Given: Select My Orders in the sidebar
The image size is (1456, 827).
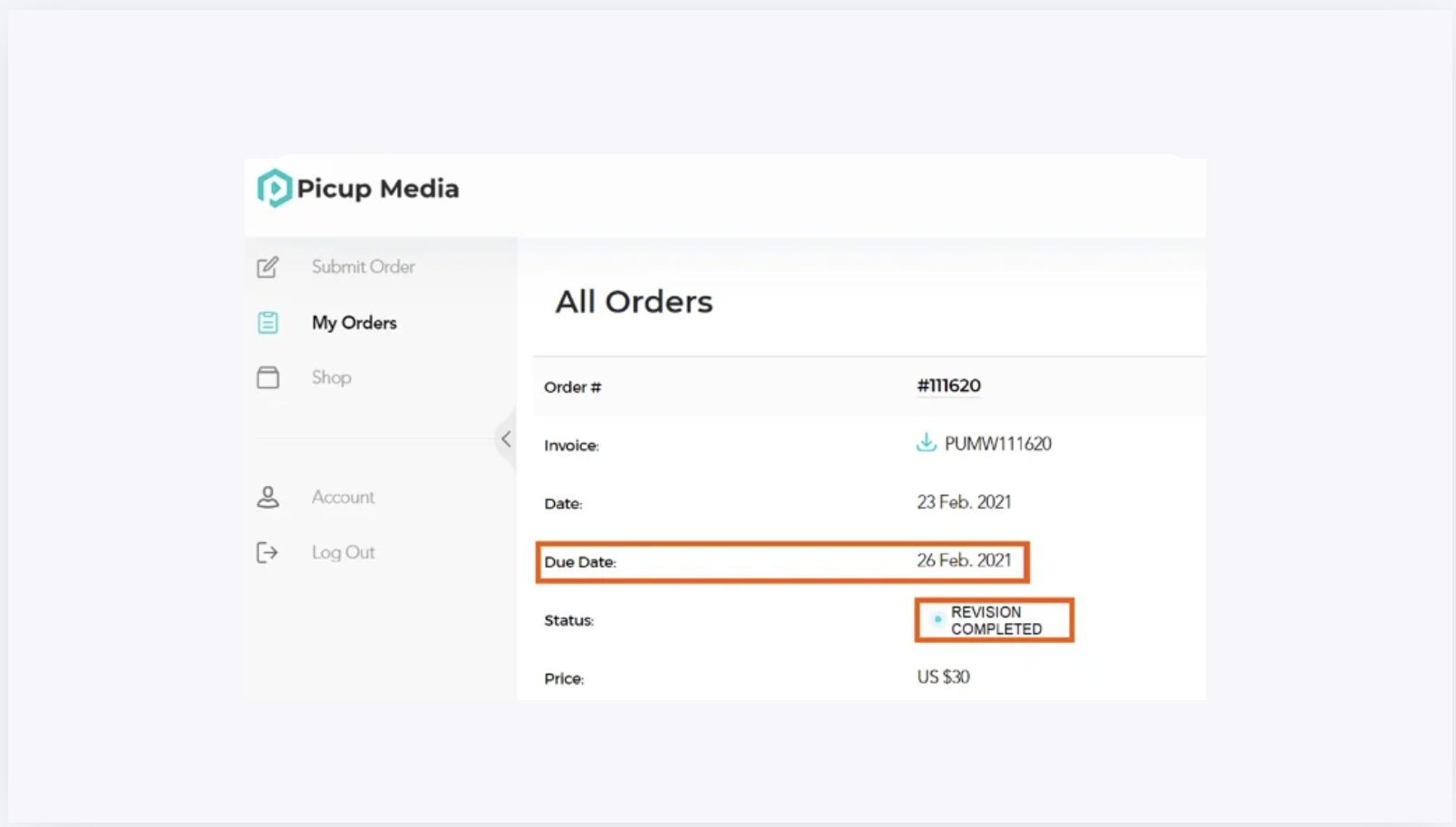Looking at the screenshot, I should pyautogui.click(x=354, y=323).
